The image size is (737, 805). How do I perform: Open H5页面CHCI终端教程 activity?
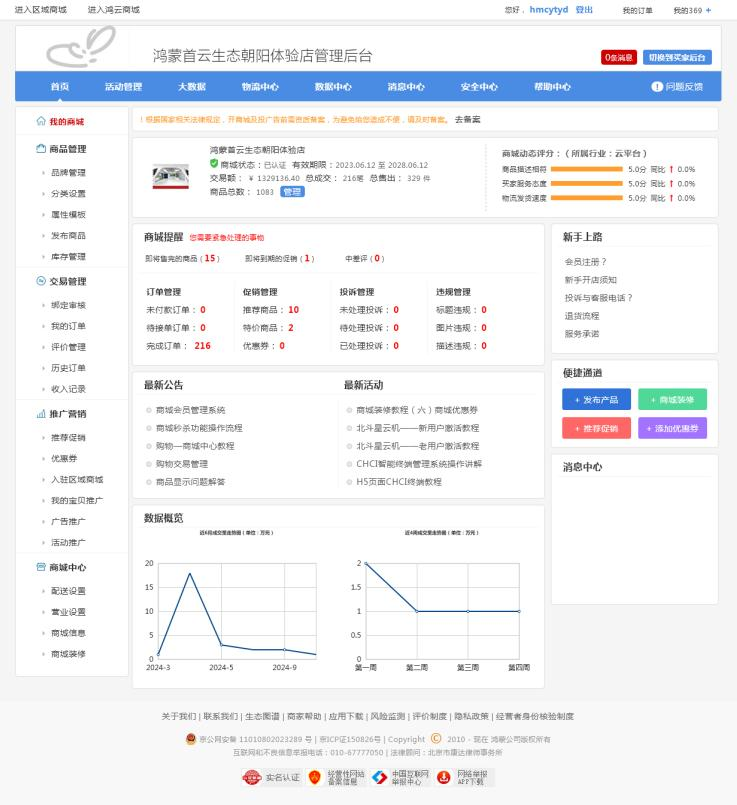(x=399, y=482)
